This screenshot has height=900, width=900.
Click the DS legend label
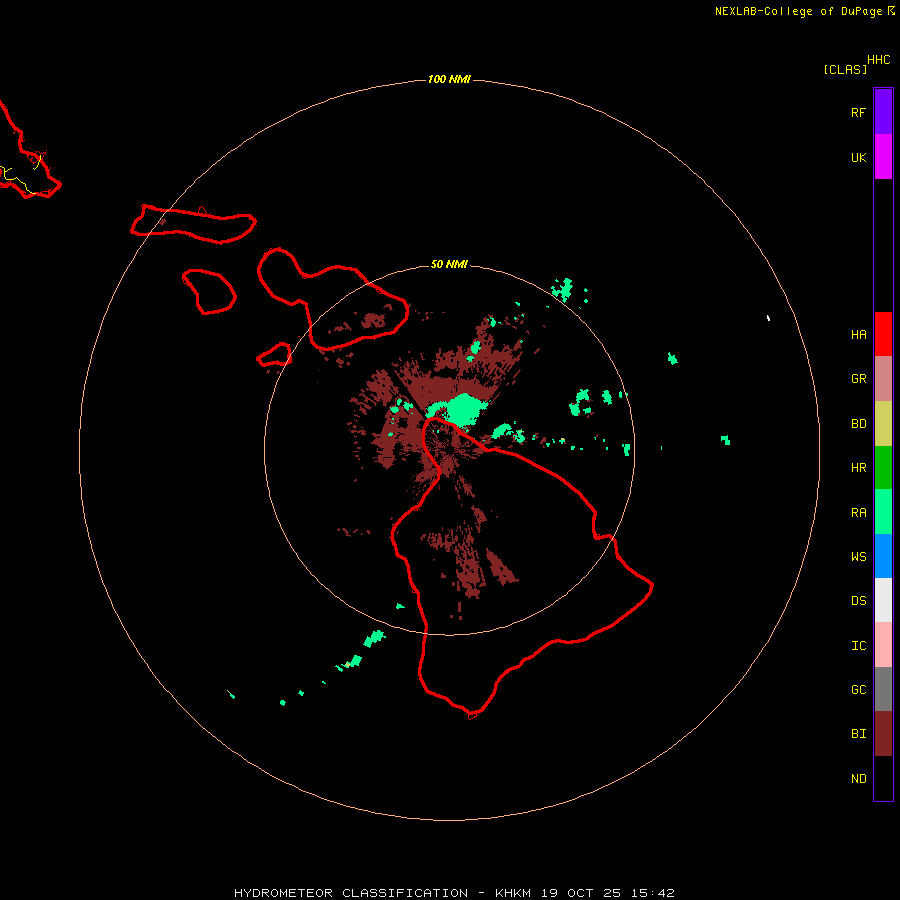tap(858, 601)
